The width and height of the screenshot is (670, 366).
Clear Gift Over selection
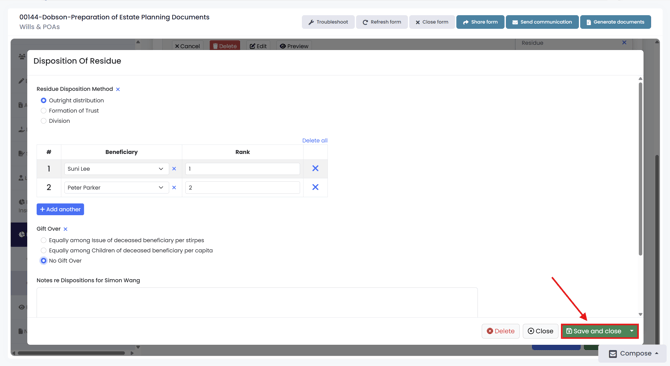pos(65,229)
